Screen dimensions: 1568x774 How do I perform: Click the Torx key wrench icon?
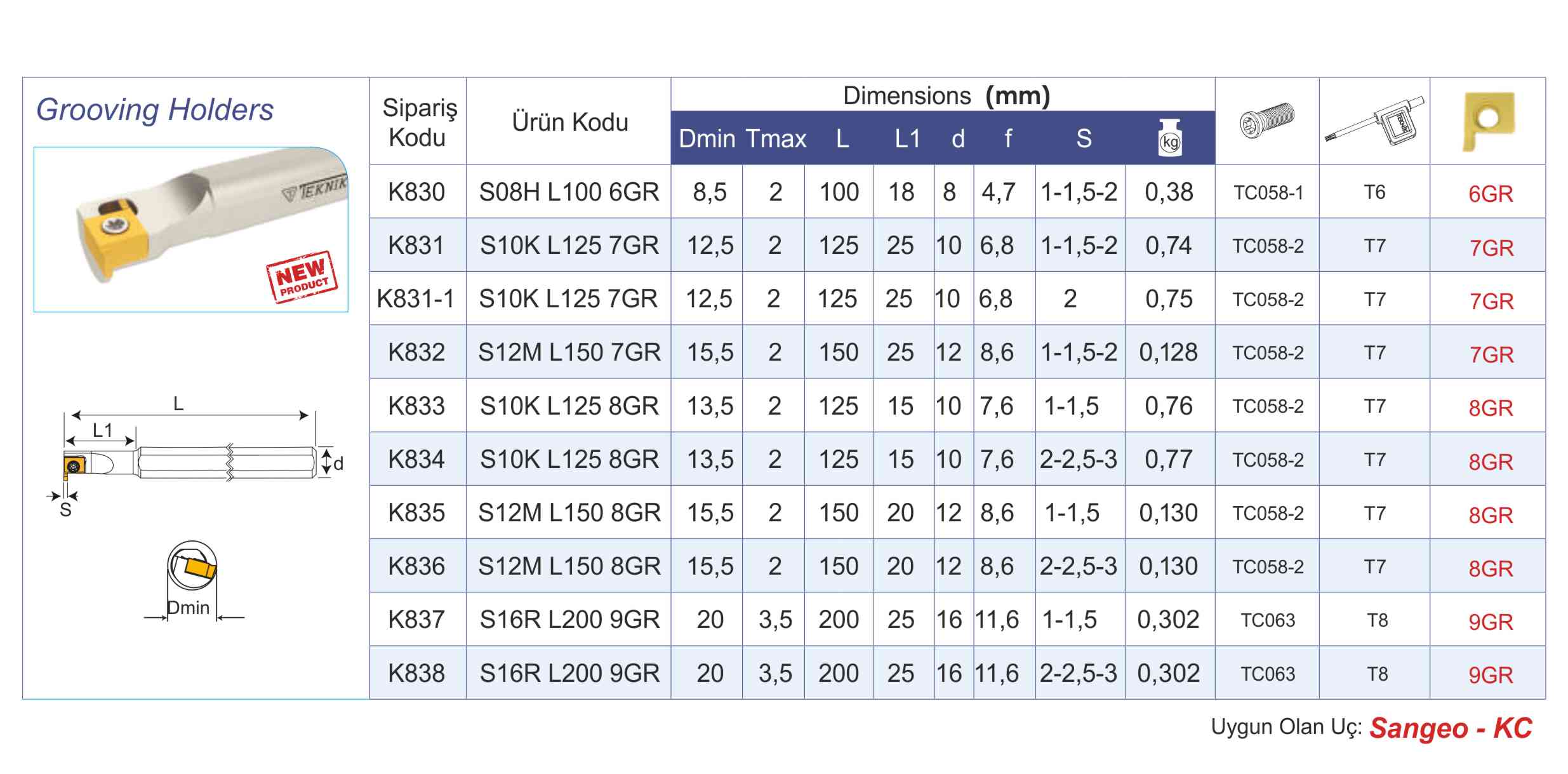tap(1374, 122)
